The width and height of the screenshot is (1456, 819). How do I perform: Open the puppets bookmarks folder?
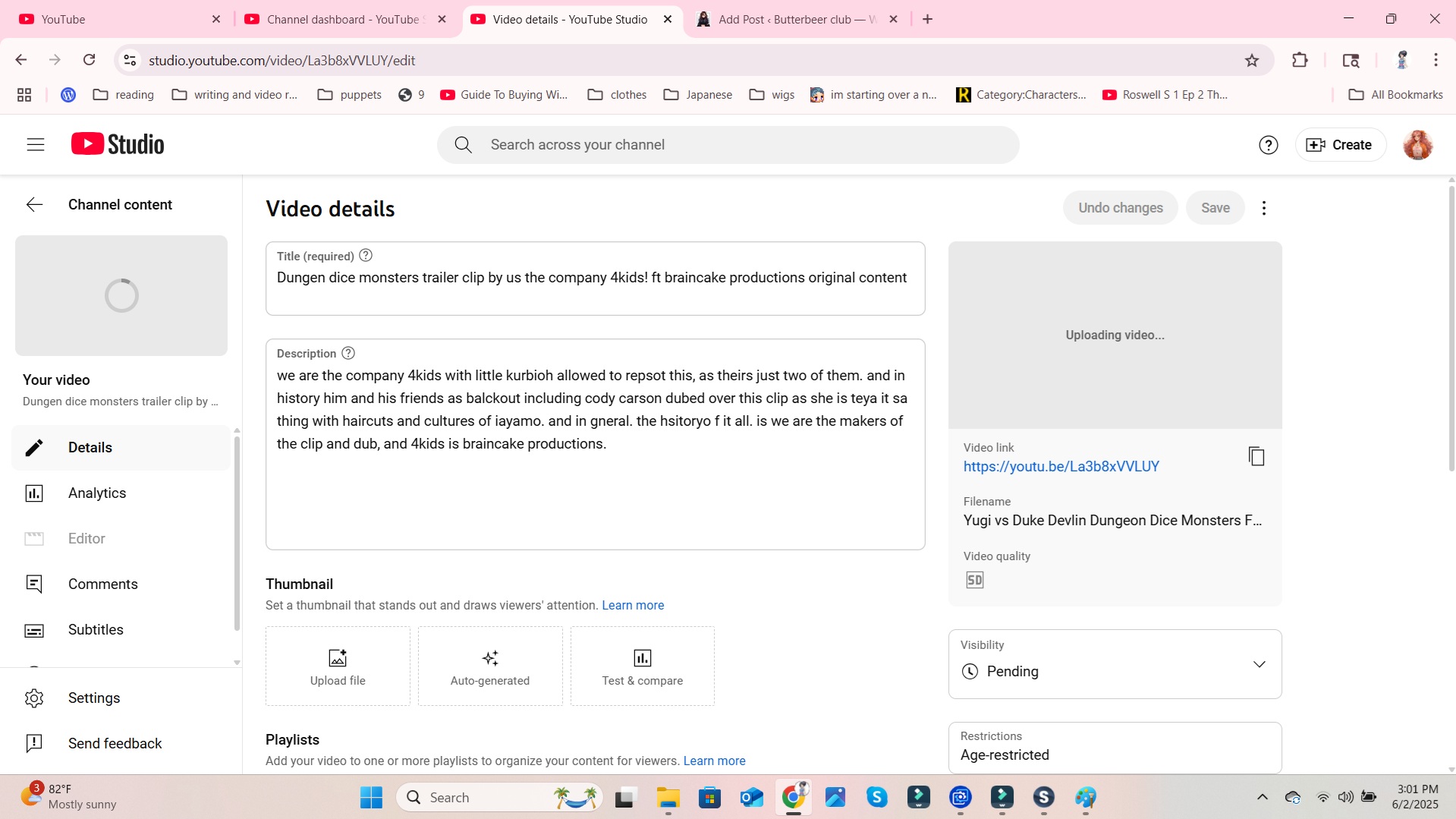coord(350,95)
